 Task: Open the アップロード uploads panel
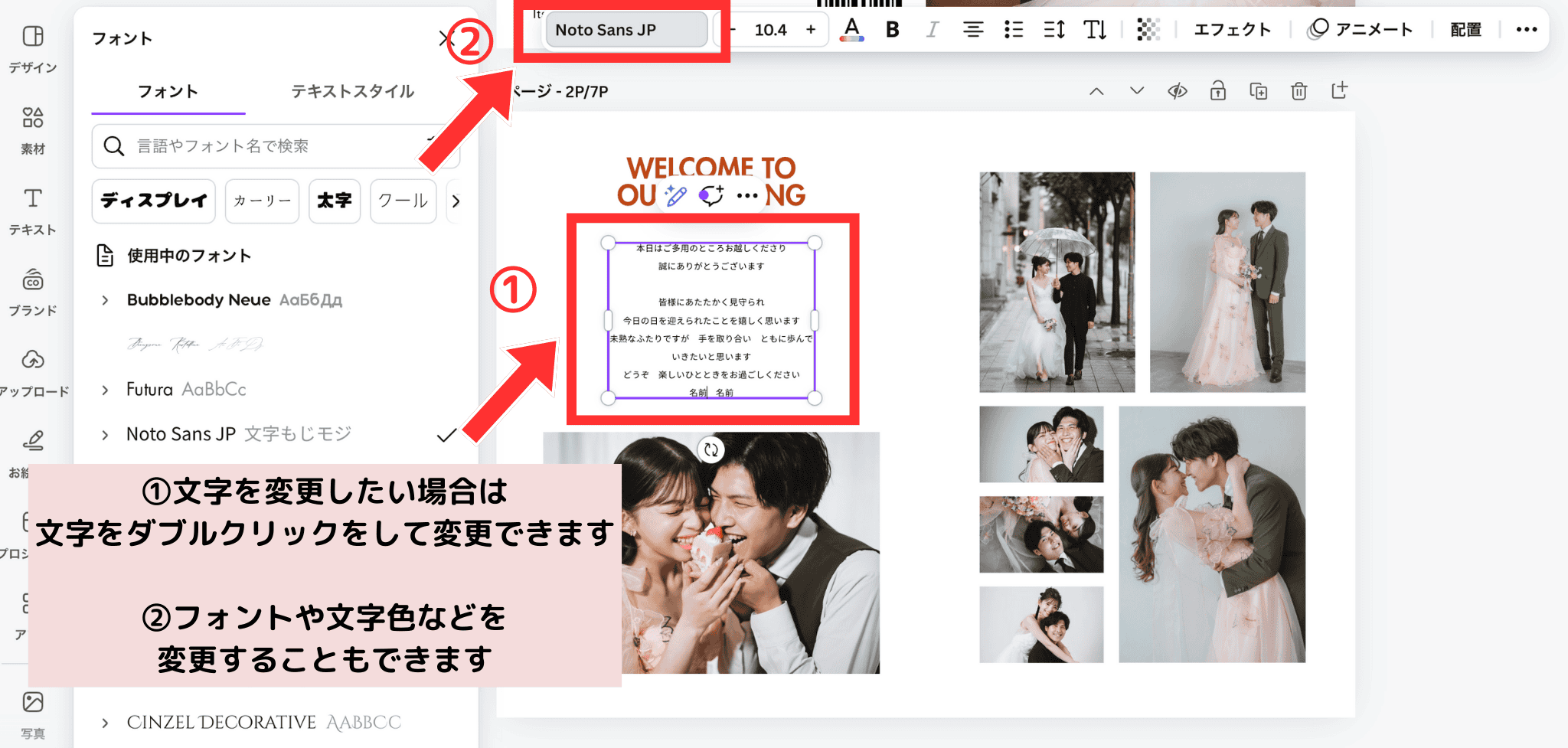coord(32,373)
